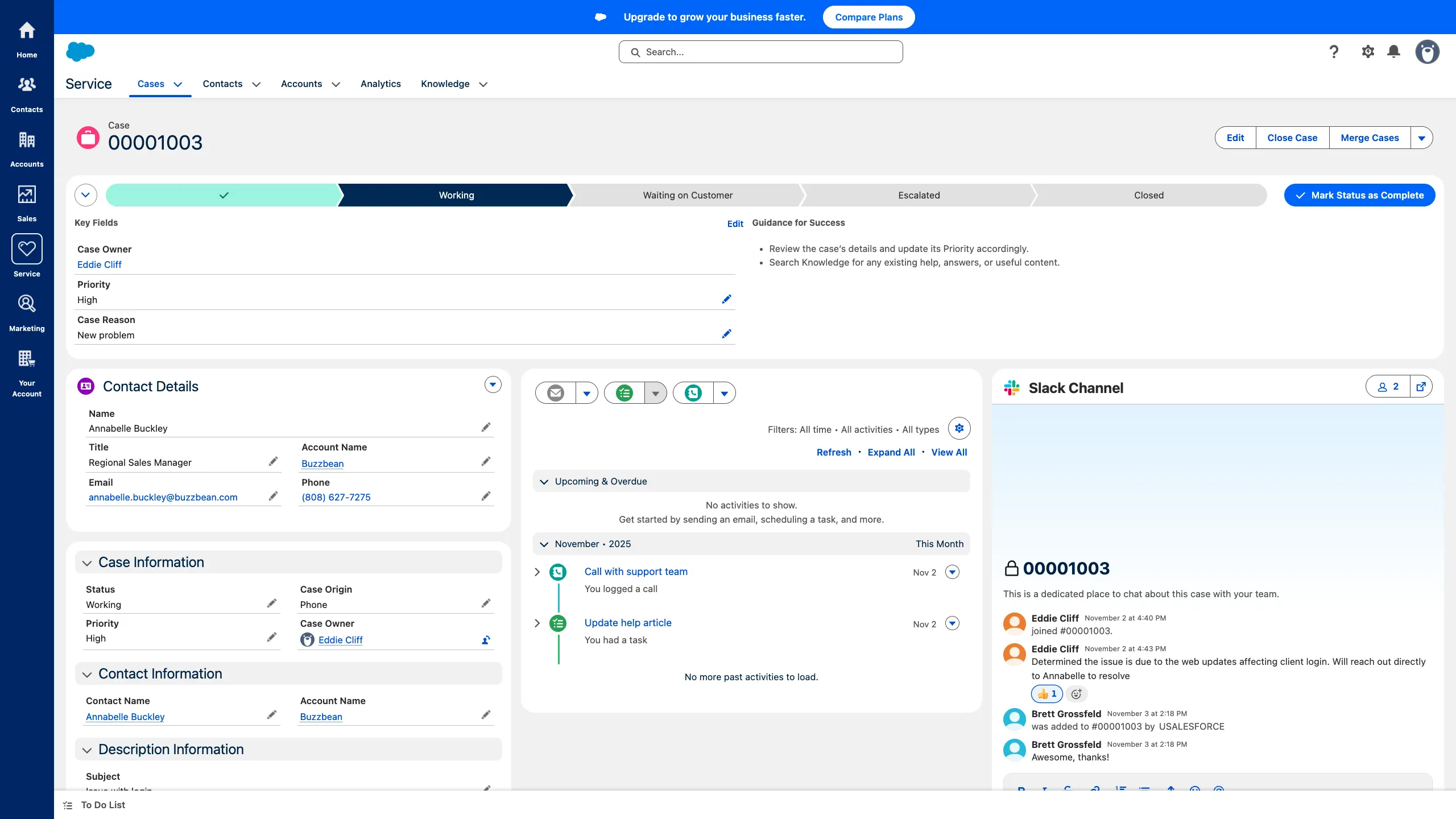This screenshot has height=819, width=1456.
Task: Click the Log a Call phone icon
Action: coord(693,392)
